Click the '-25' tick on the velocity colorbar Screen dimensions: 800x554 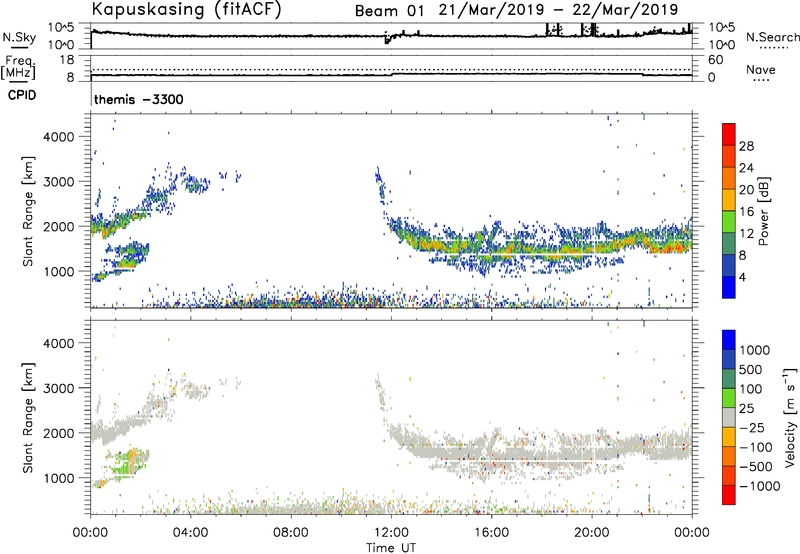752,427
